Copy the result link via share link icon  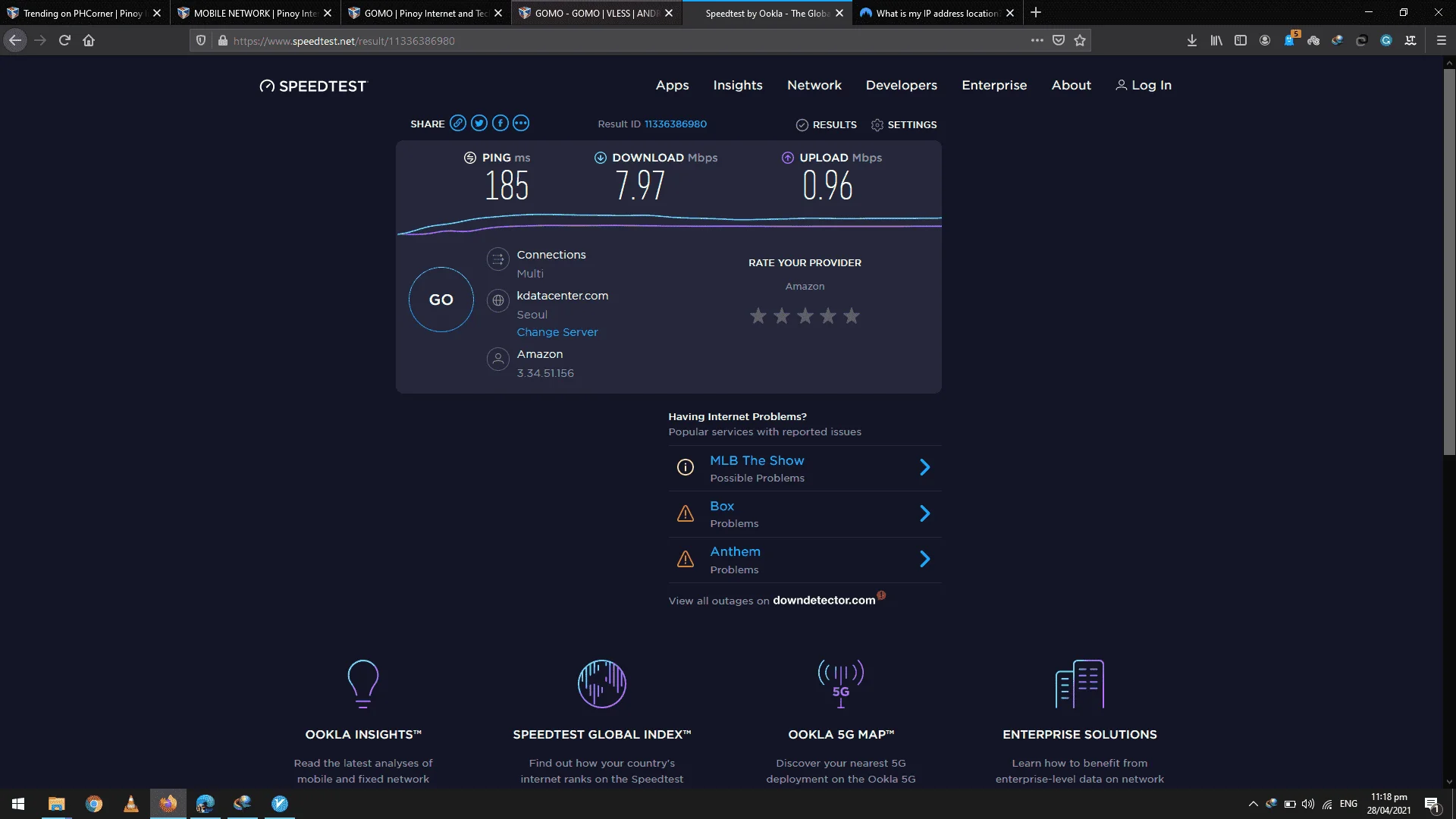[x=457, y=123]
